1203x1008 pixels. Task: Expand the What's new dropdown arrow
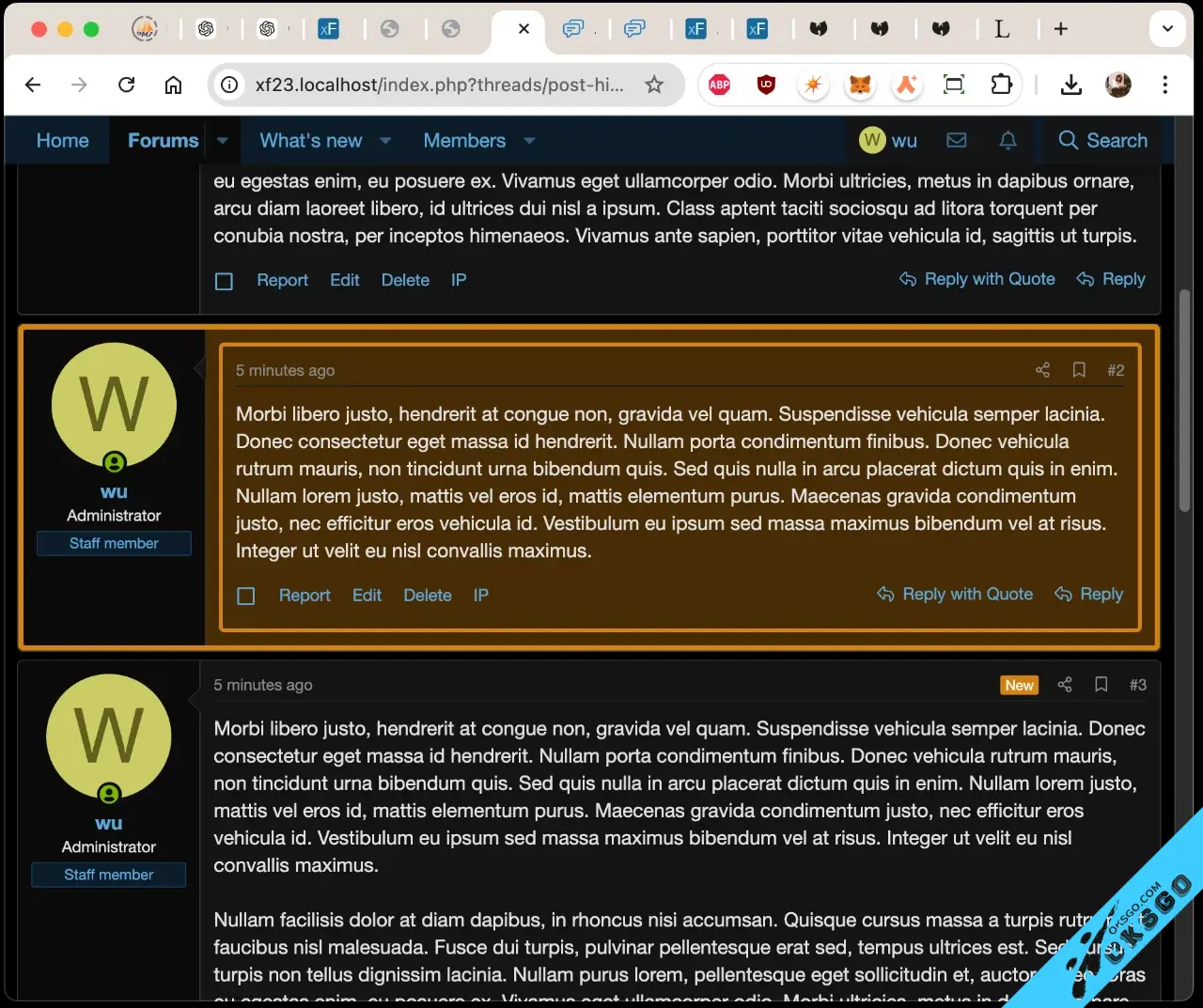(385, 141)
